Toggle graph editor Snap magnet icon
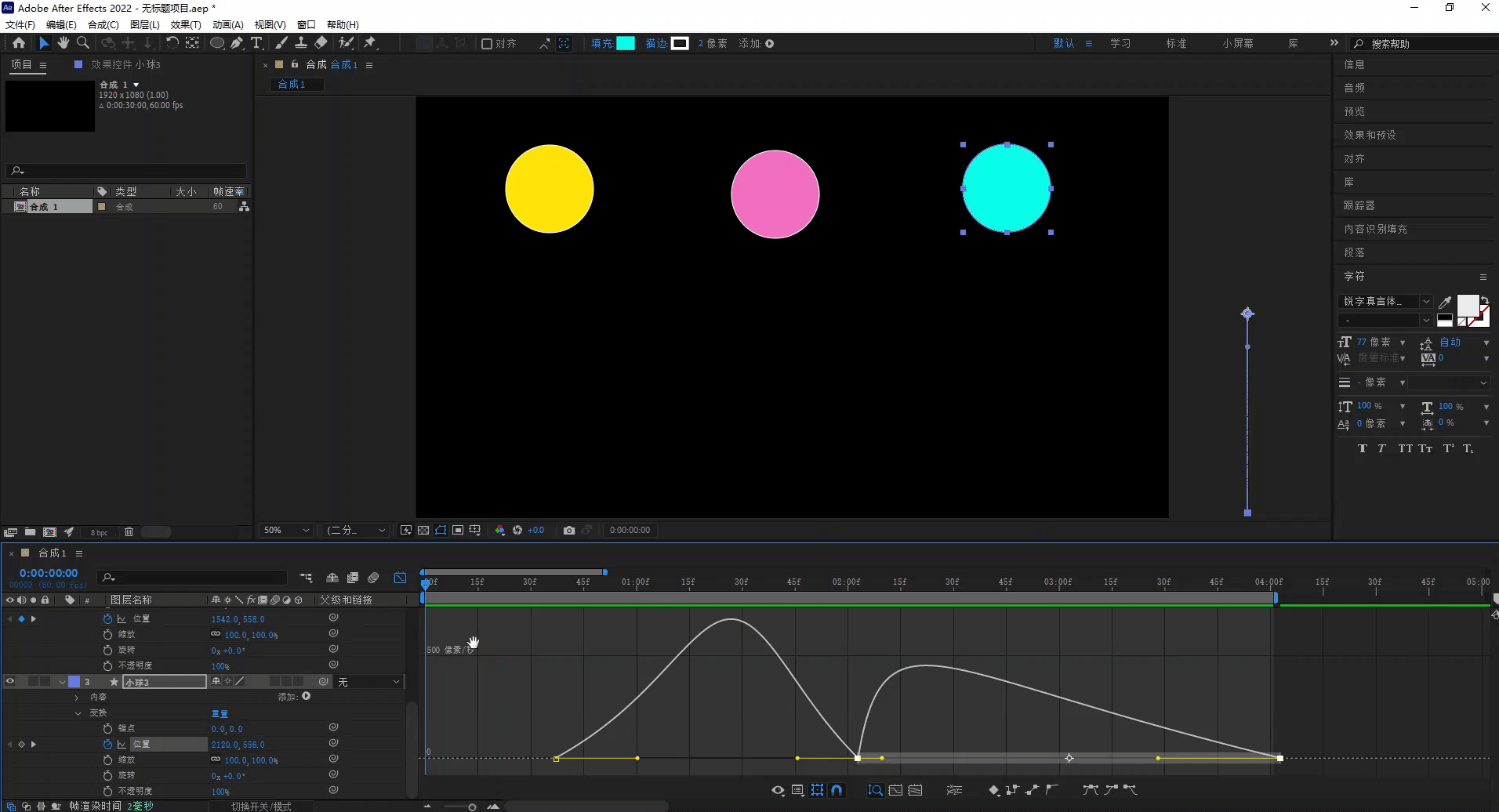This screenshot has width=1499, height=812. click(x=837, y=790)
